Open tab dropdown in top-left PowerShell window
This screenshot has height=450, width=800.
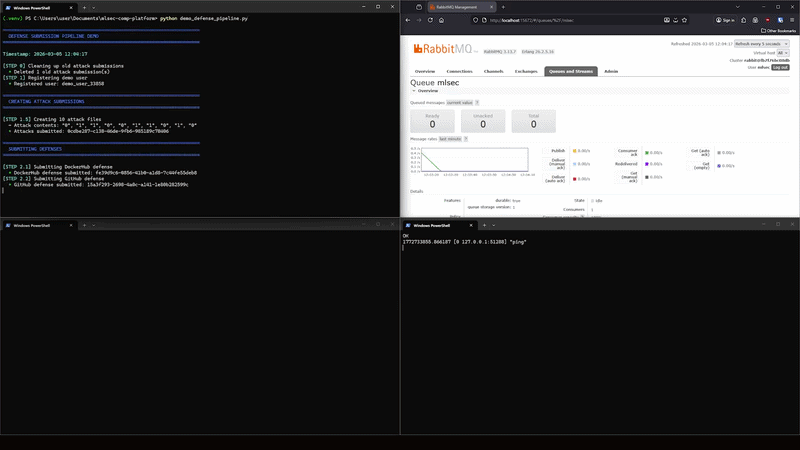pos(93,8)
